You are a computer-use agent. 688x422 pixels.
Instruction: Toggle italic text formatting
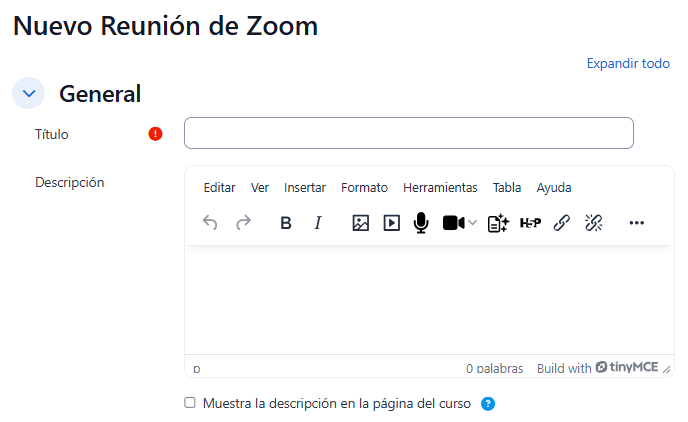[318, 223]
